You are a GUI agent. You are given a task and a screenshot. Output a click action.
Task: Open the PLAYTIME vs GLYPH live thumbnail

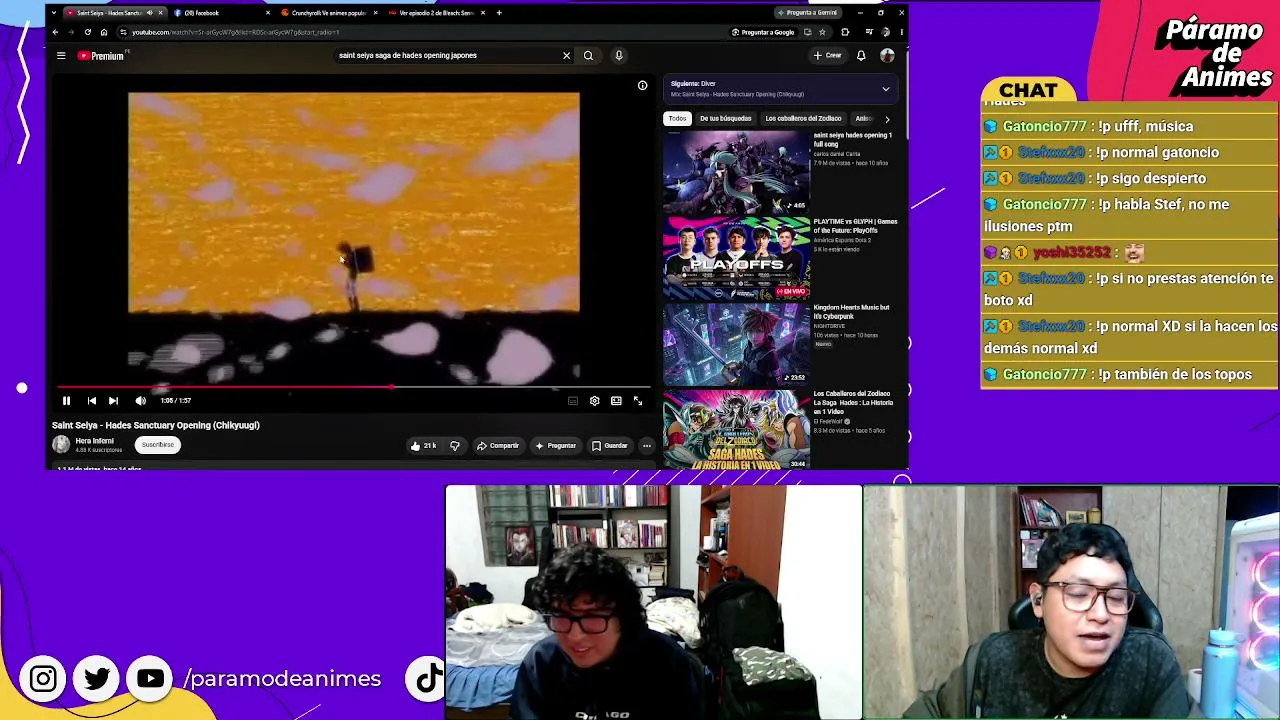coord(736,258)
